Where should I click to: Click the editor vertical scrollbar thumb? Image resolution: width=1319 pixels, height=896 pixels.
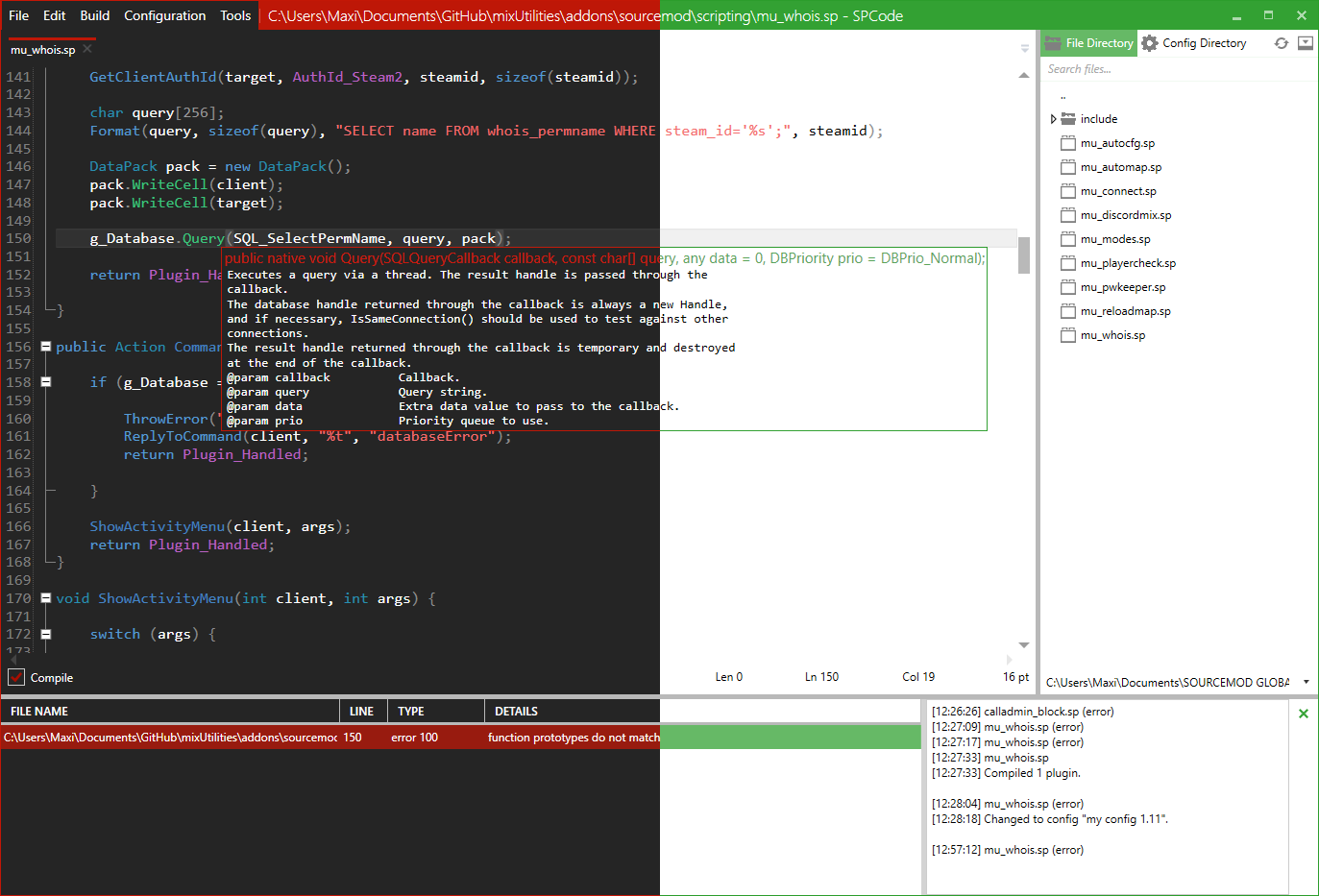pyautogui.click(x=1024, y=254)
